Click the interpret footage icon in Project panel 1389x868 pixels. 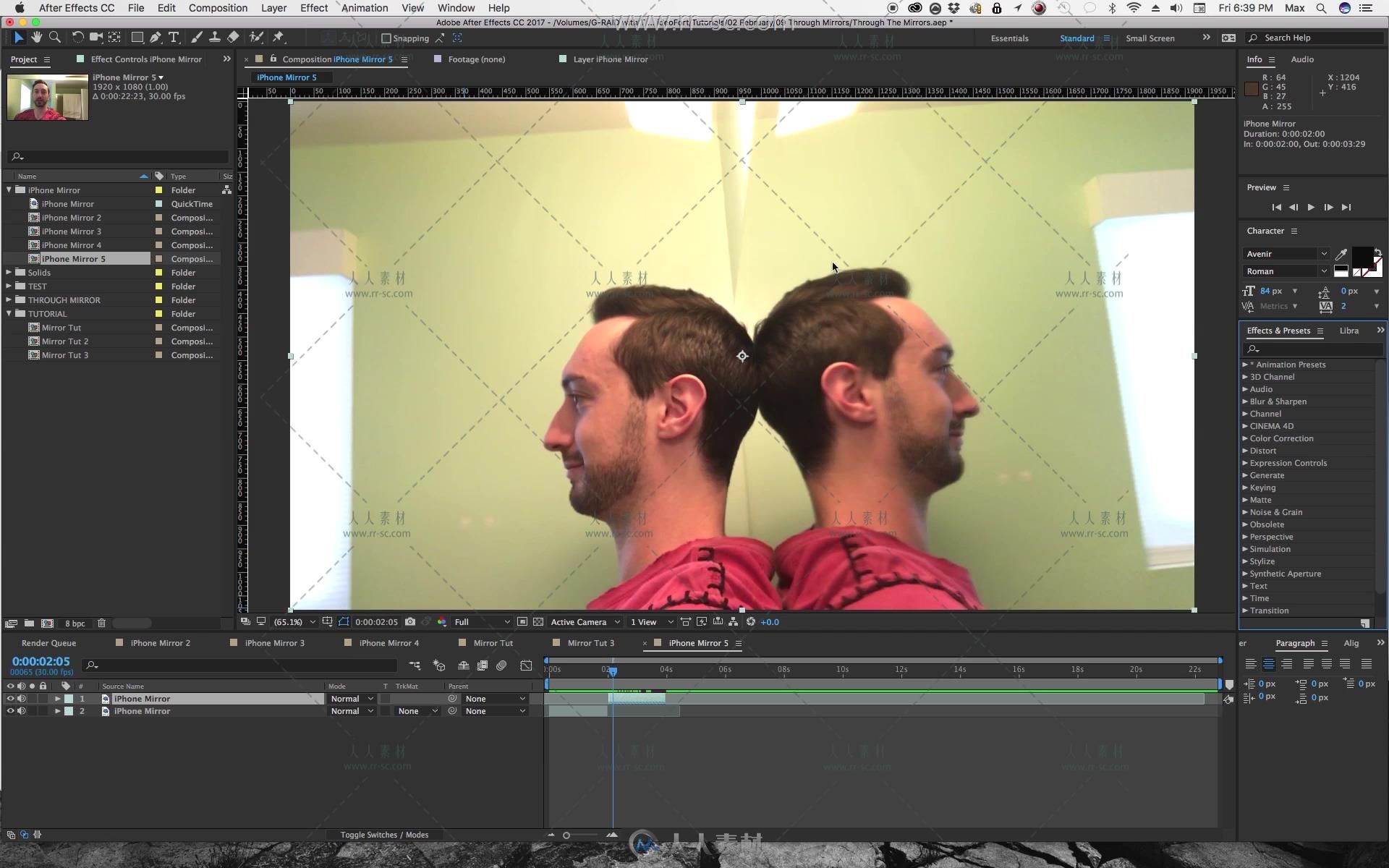[x=11, y=624]
